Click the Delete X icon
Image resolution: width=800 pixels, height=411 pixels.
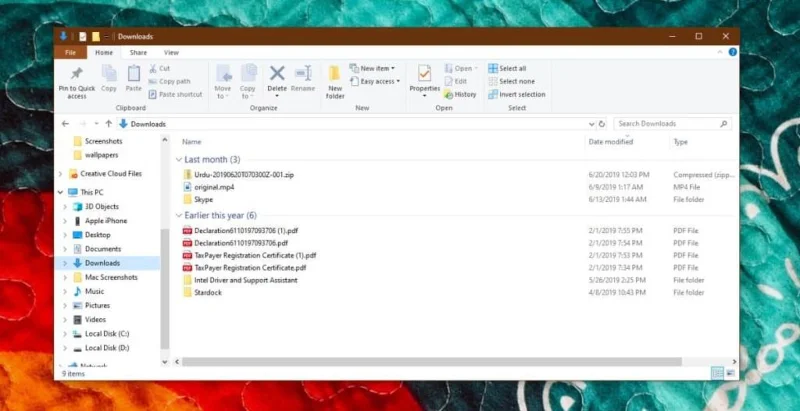click(277, 73)
